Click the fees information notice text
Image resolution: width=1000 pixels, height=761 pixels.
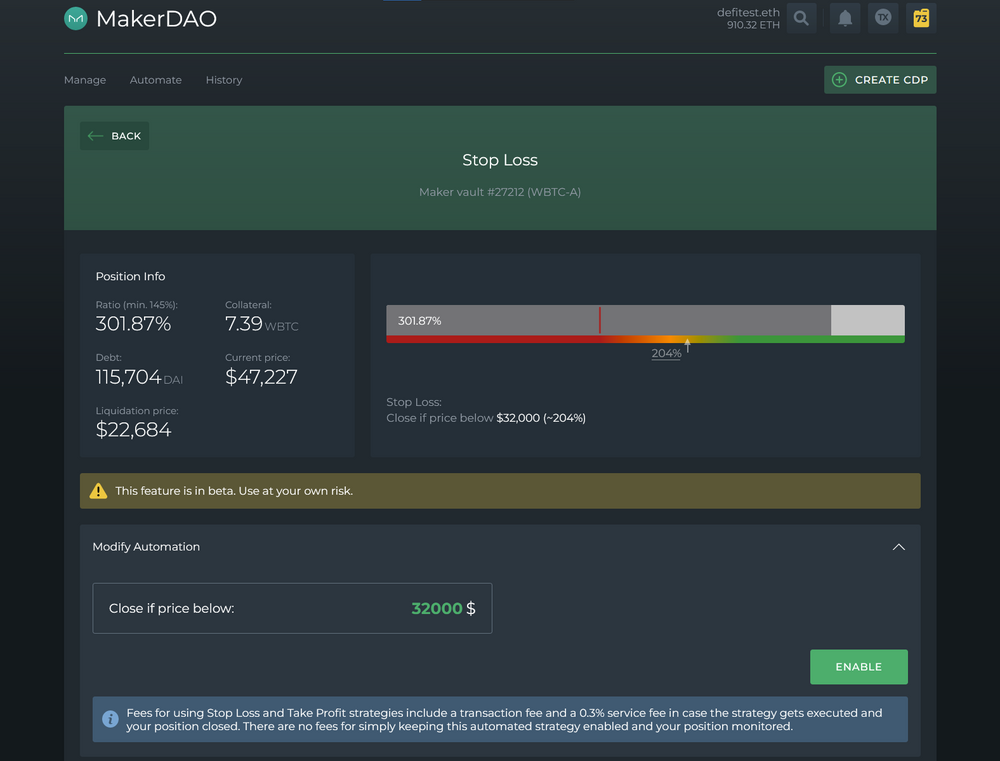pos(504,719)
